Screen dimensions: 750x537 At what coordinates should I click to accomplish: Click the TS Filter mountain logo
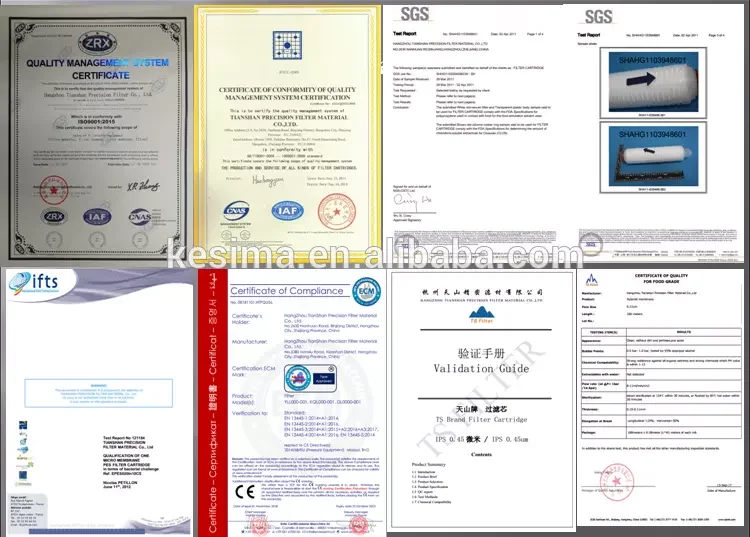482,315
